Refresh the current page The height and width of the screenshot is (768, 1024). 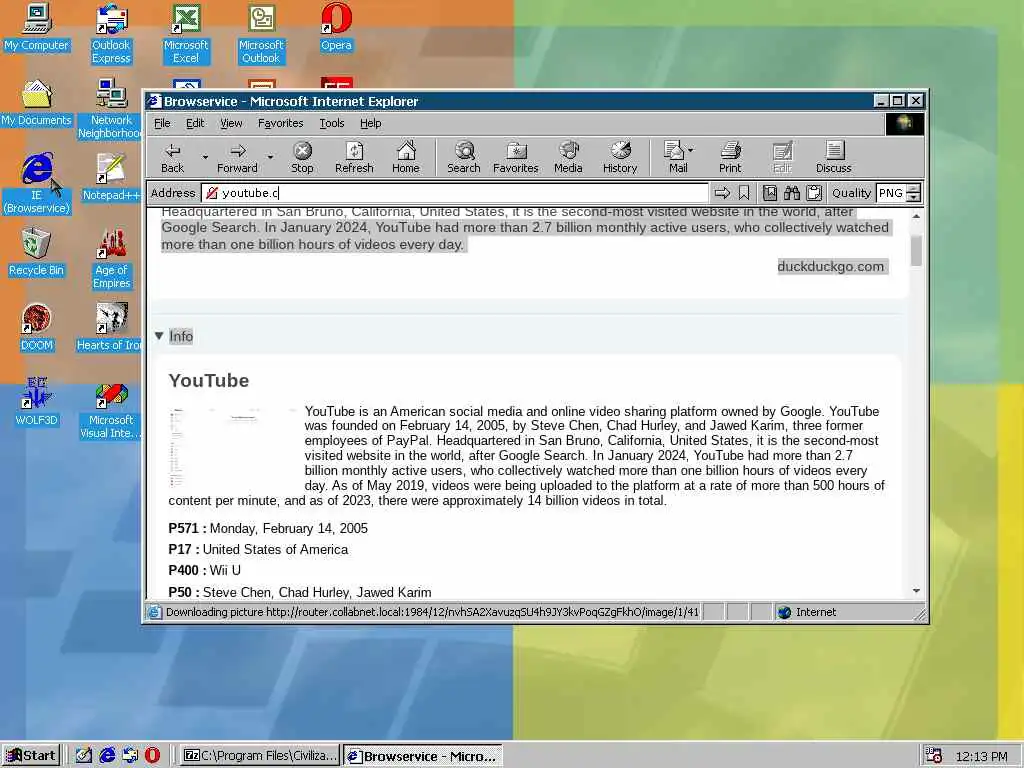point(354,157)
